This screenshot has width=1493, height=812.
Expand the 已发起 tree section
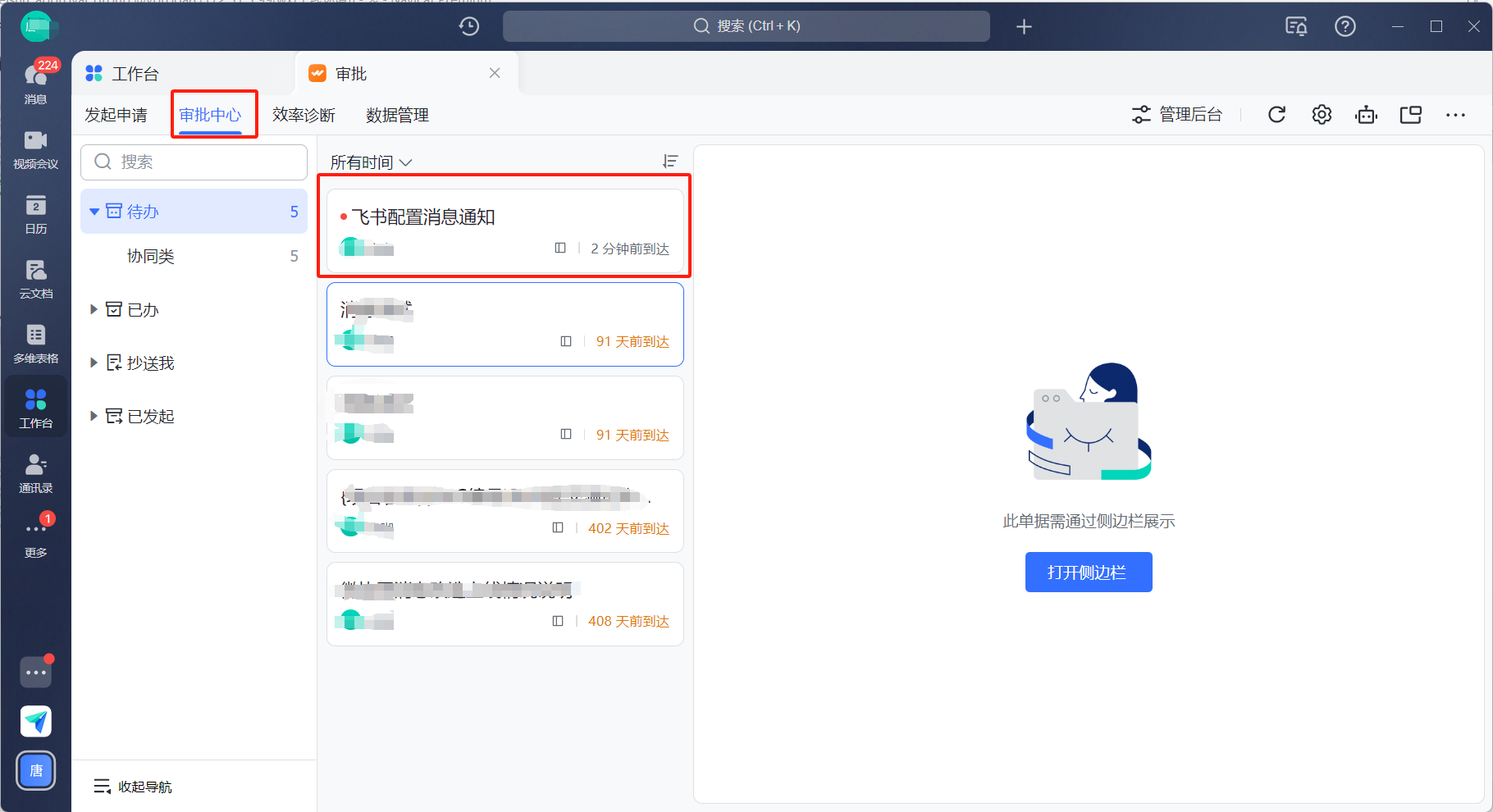(x=94, y=416)
